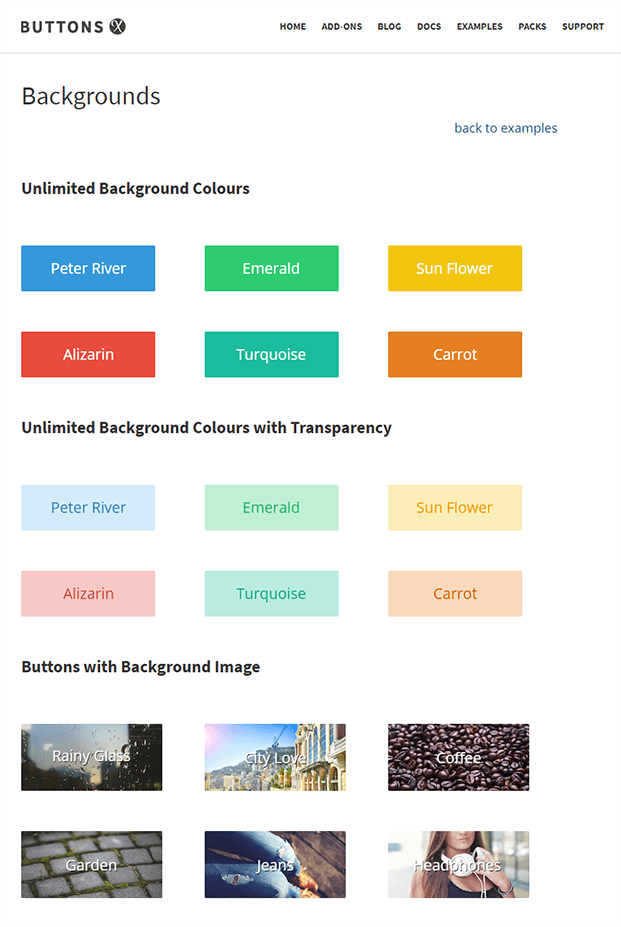
Task: Open the PACKS navigation item
Action: pyautogui.click(x=532, y=27)
